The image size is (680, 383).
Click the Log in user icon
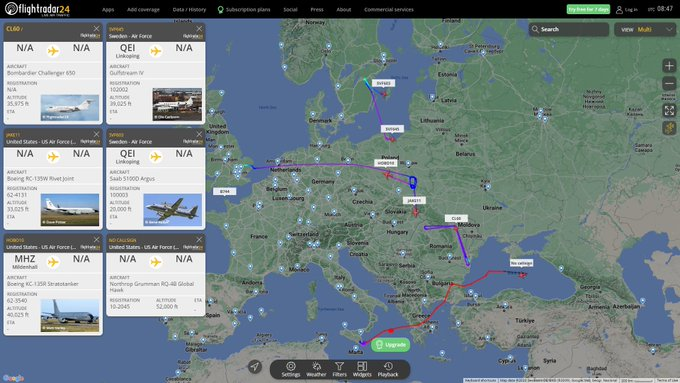coord(619,10)
